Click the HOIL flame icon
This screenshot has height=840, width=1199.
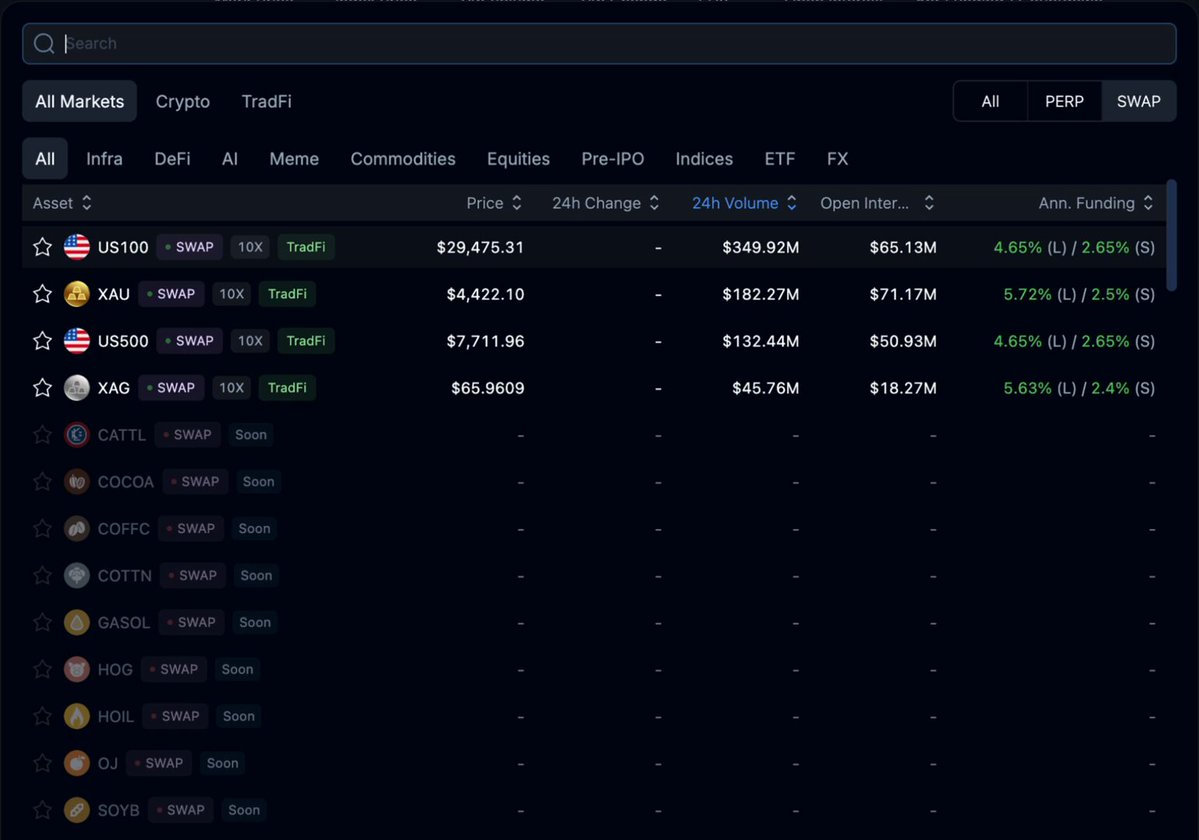pos(76,716)
